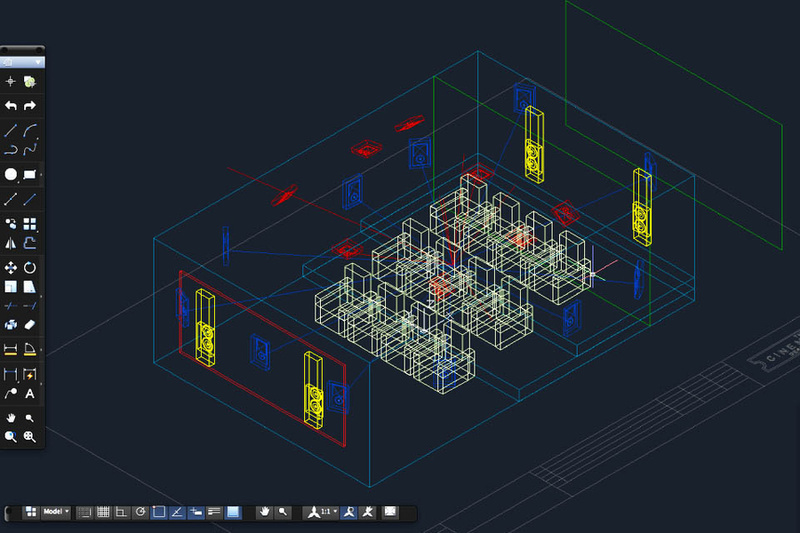800x533 pixels.
Task: Select the Zoom magnifier in the tool palette
Action: [30, 418]
